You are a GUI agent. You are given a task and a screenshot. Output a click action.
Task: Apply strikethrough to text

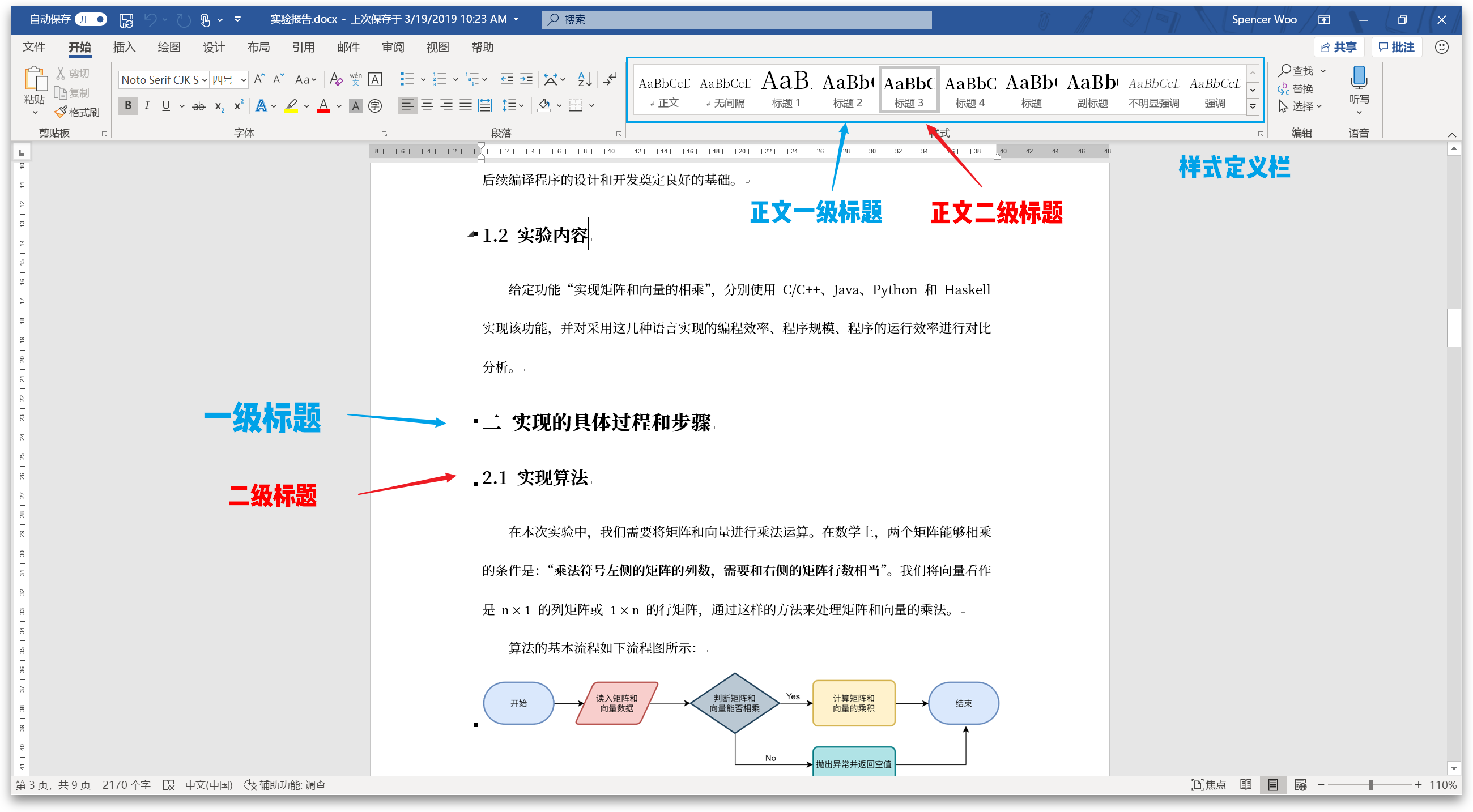click(198, 106)
